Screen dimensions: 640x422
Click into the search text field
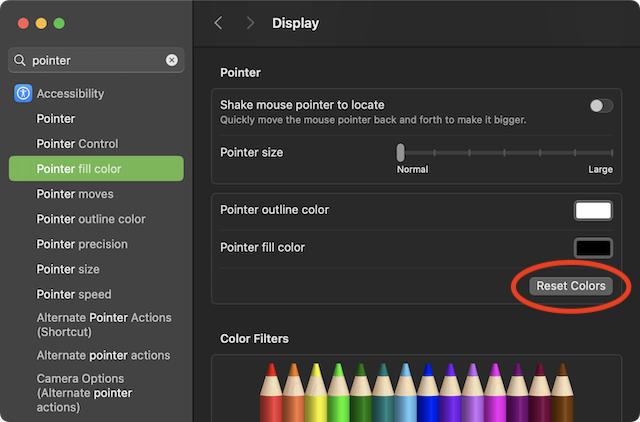[x=95, y=60]
